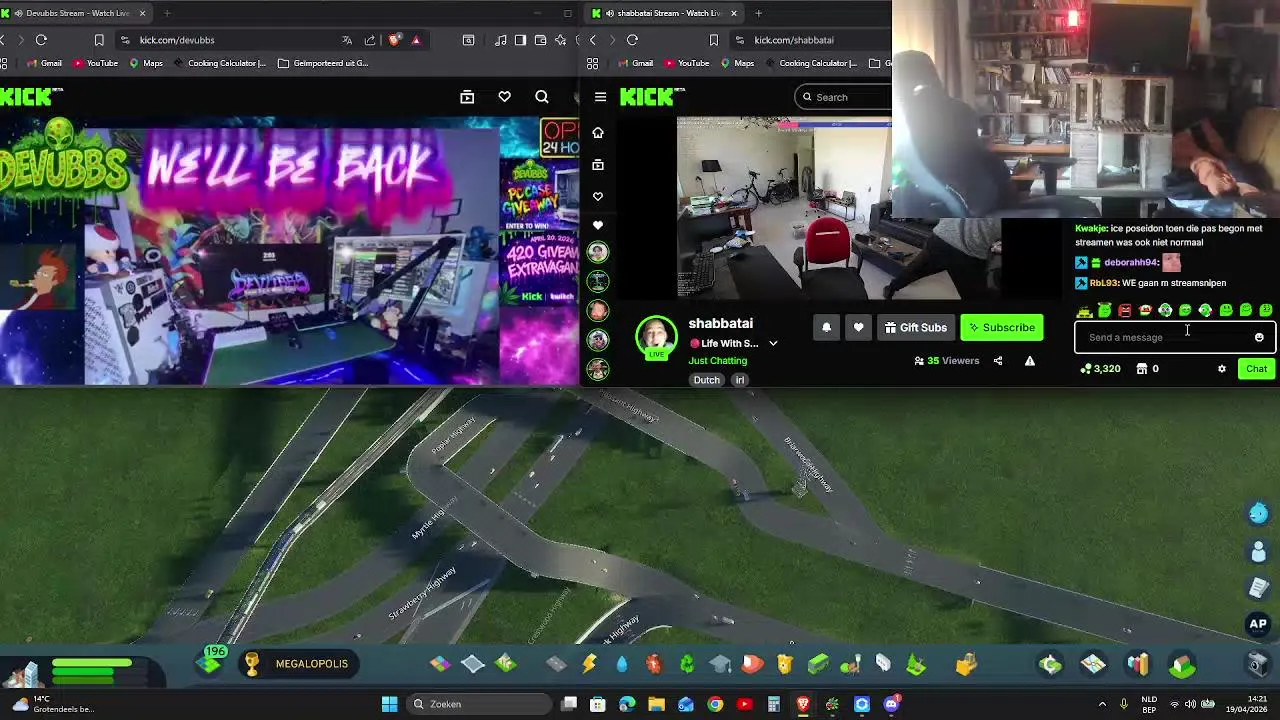Image resolution: width=1280 pixels, height=720 pixels.
Task: Open the Water droplet tool
Action: [622, 664]
